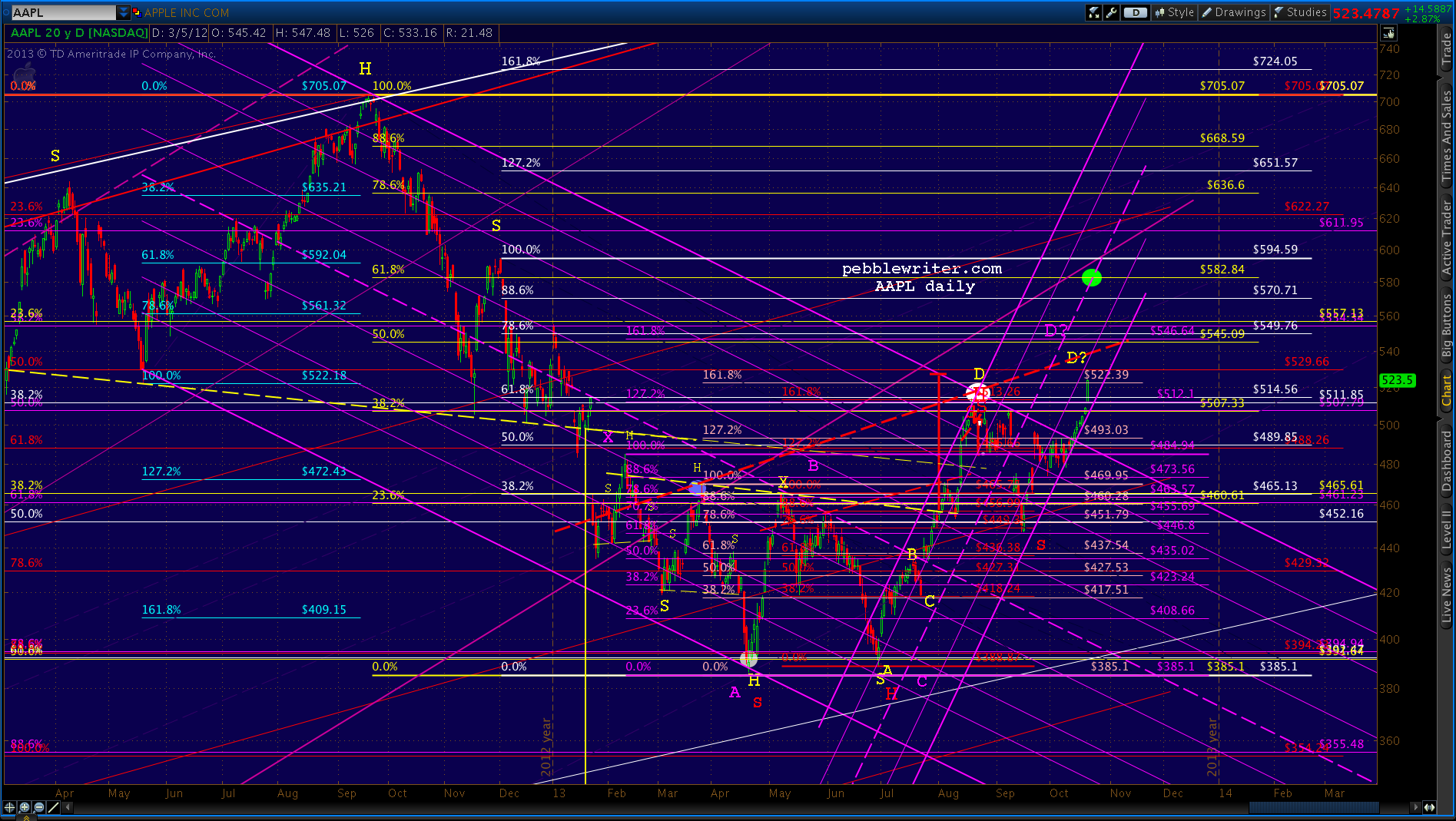Click the cyan $409.15 level label
The image size is (1456, 821).
(x=323, y=610)
